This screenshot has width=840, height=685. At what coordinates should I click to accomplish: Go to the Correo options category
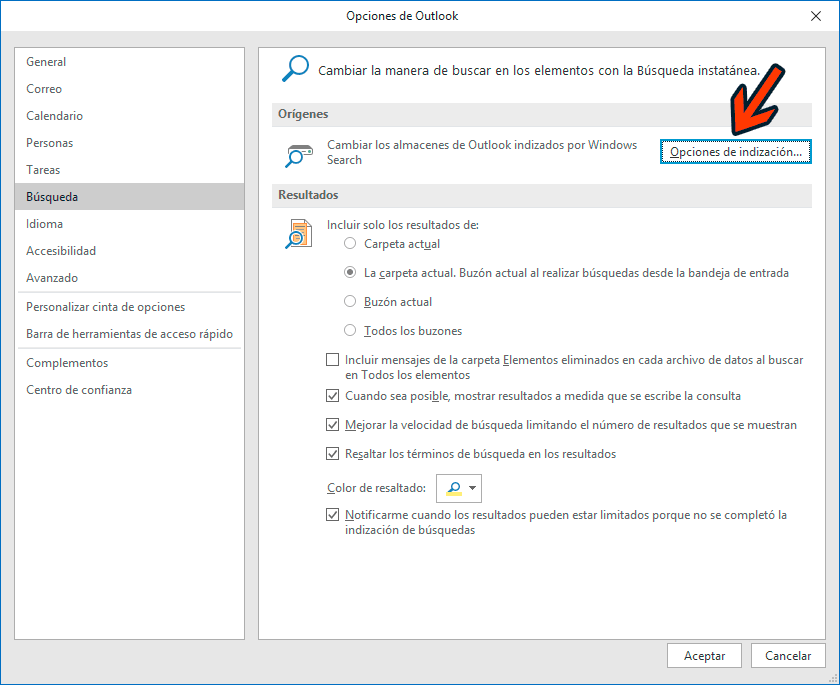coord(130,89)
